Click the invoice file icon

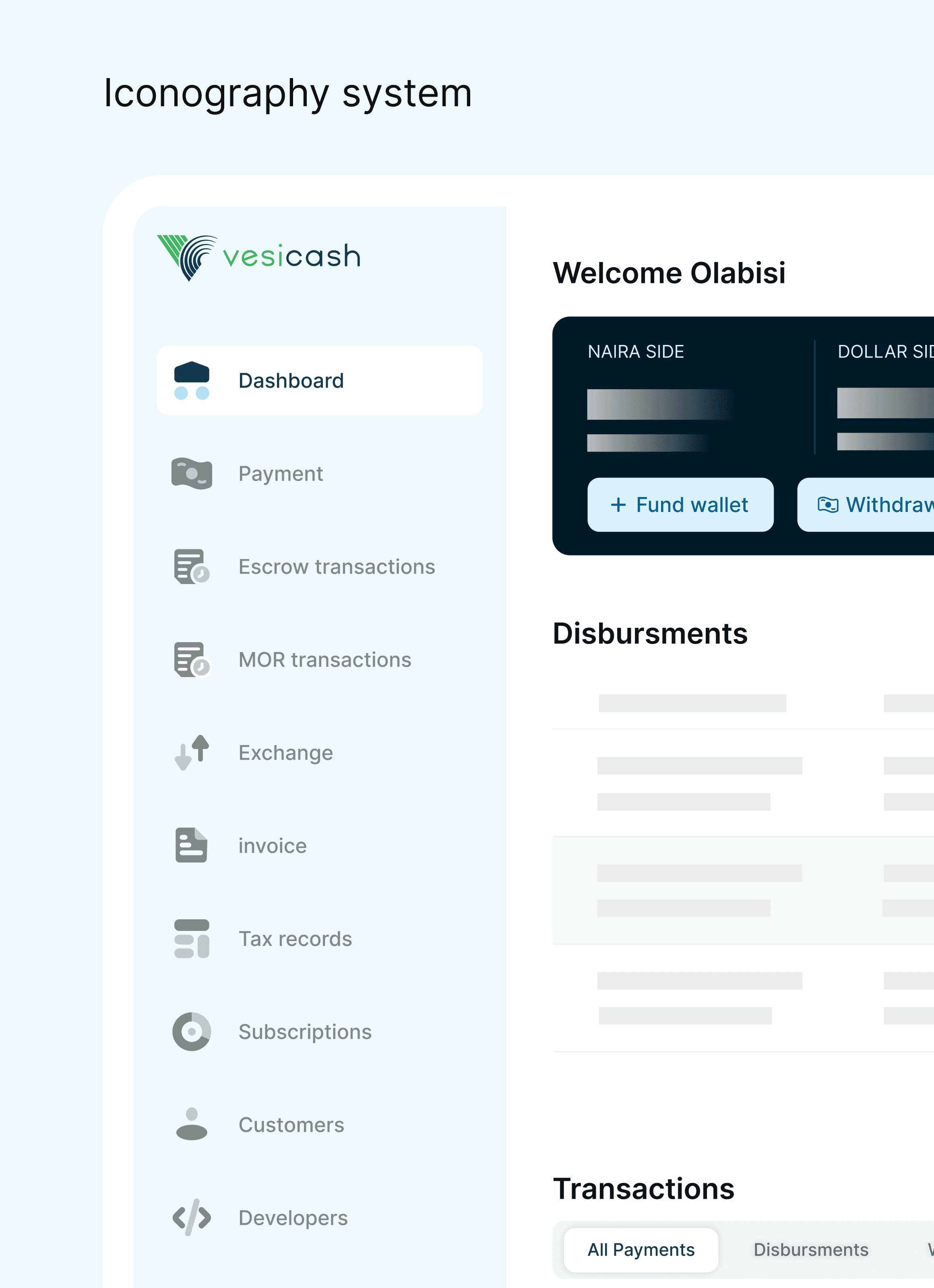(192, 845)
